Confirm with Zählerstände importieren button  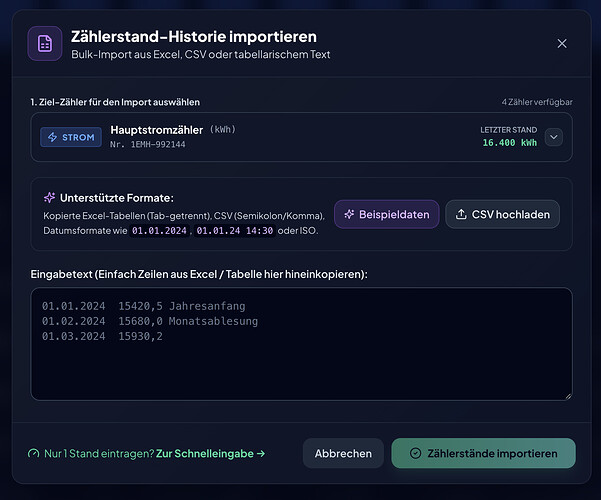coord(483,454)
